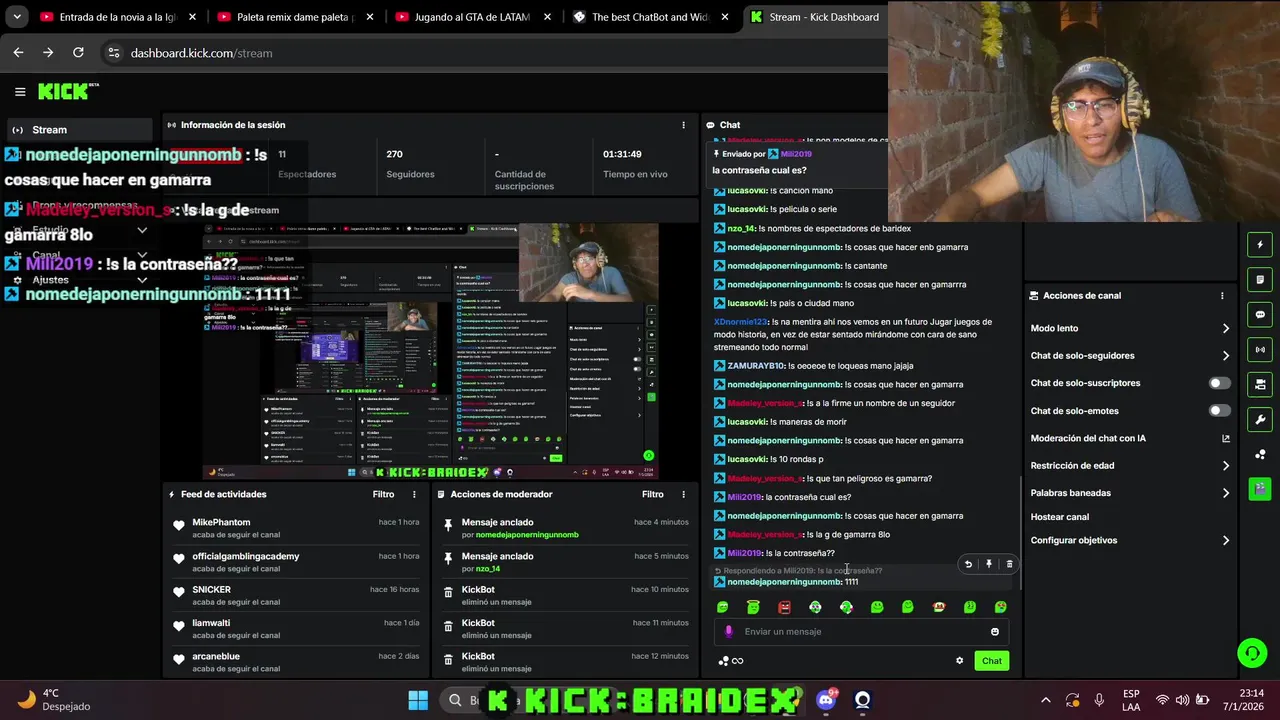Image resolution: width=1280 pixels, height=720 pixels.
Task: Switch to Paleta remix YouTube tab
Action: click(296, 17)
